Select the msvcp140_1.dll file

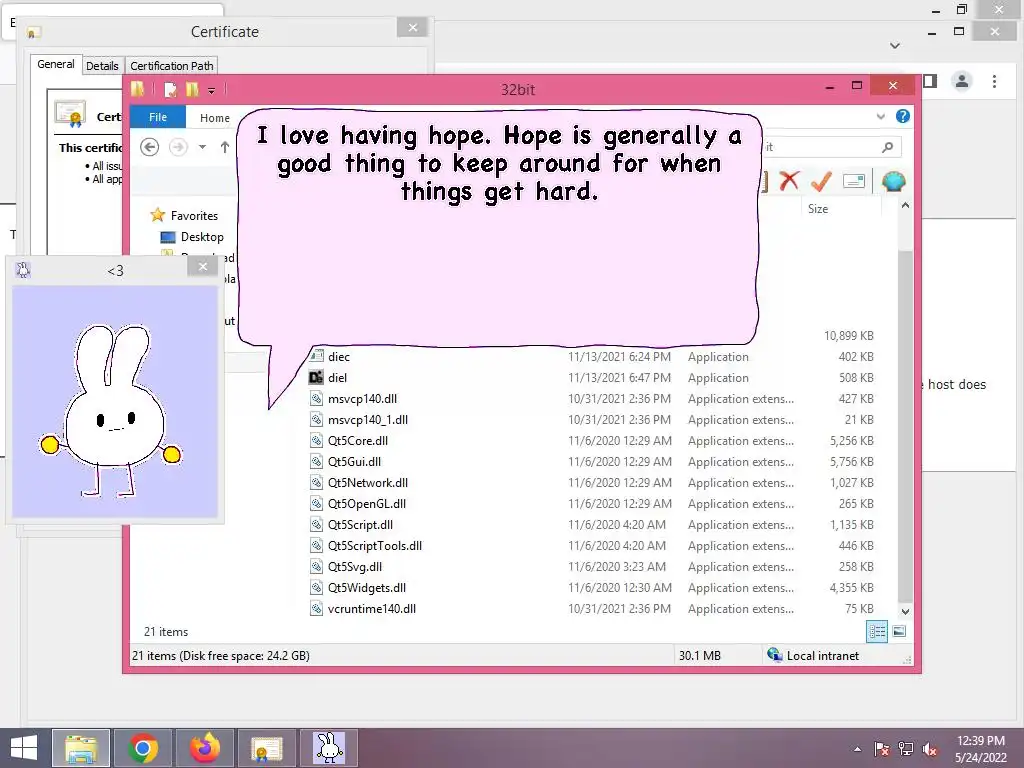(x=368, y=419)
